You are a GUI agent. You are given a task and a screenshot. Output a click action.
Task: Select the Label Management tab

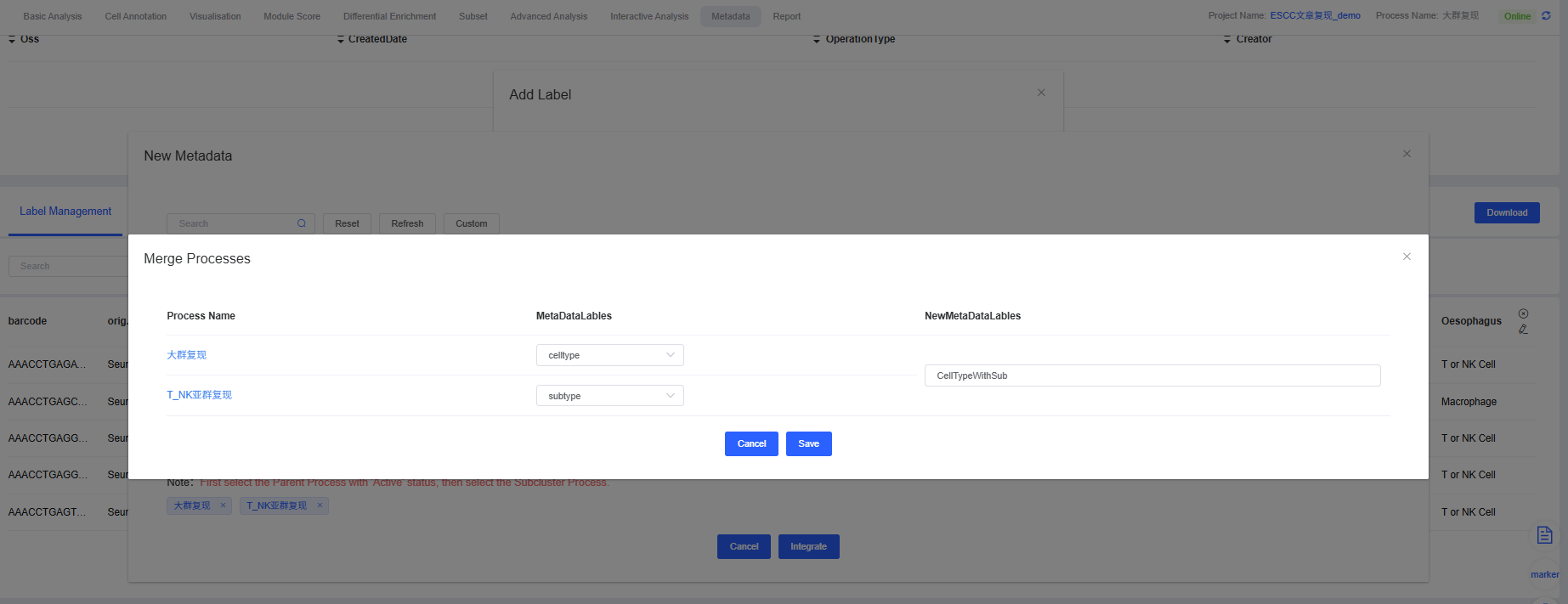(65, 212)
